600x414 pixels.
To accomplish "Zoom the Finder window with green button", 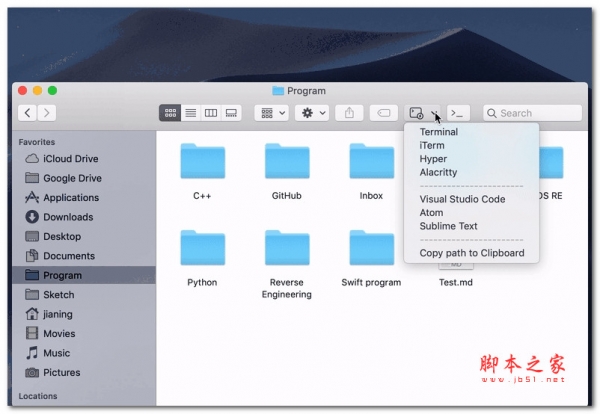I will tap(52, 91).
